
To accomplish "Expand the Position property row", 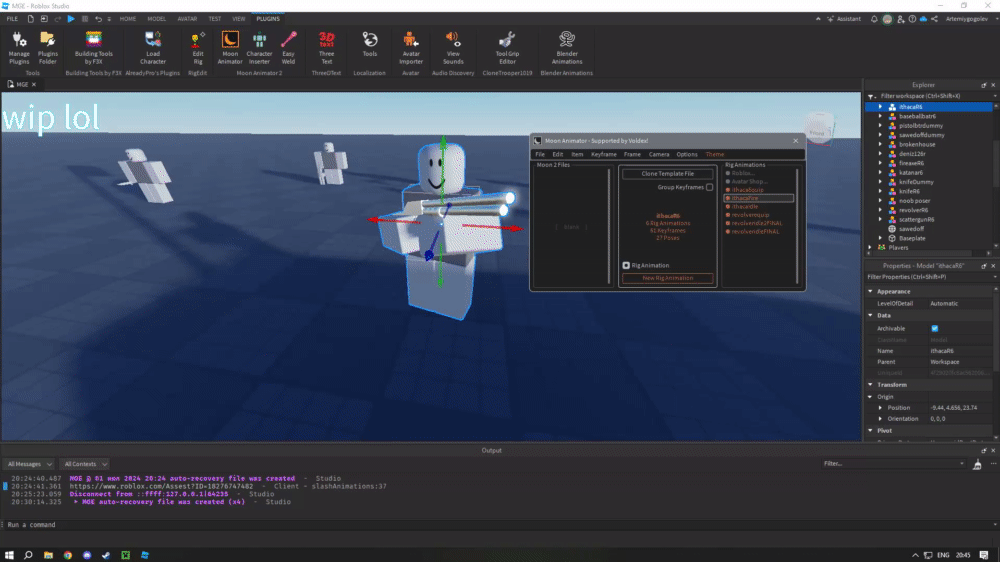I will tap(880, 408).
